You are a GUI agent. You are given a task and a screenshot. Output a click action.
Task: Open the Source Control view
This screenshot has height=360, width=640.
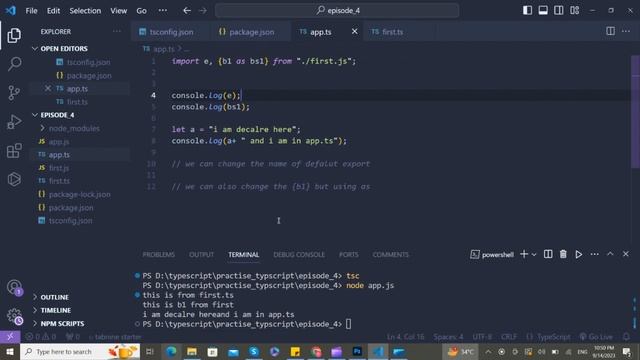14,93
